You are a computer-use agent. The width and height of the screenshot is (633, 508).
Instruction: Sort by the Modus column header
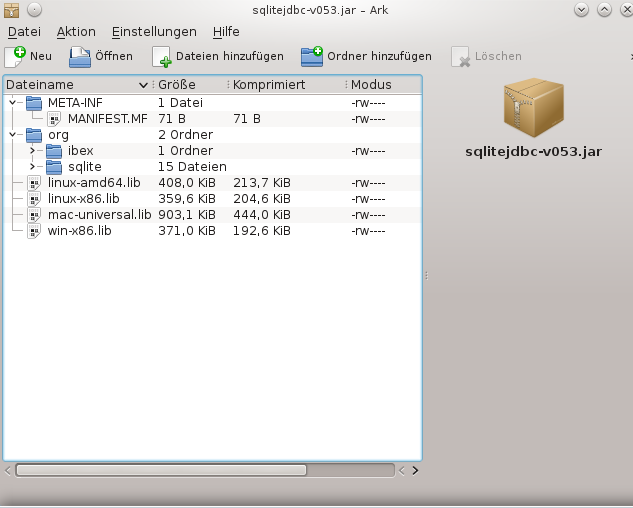[384, 85]
